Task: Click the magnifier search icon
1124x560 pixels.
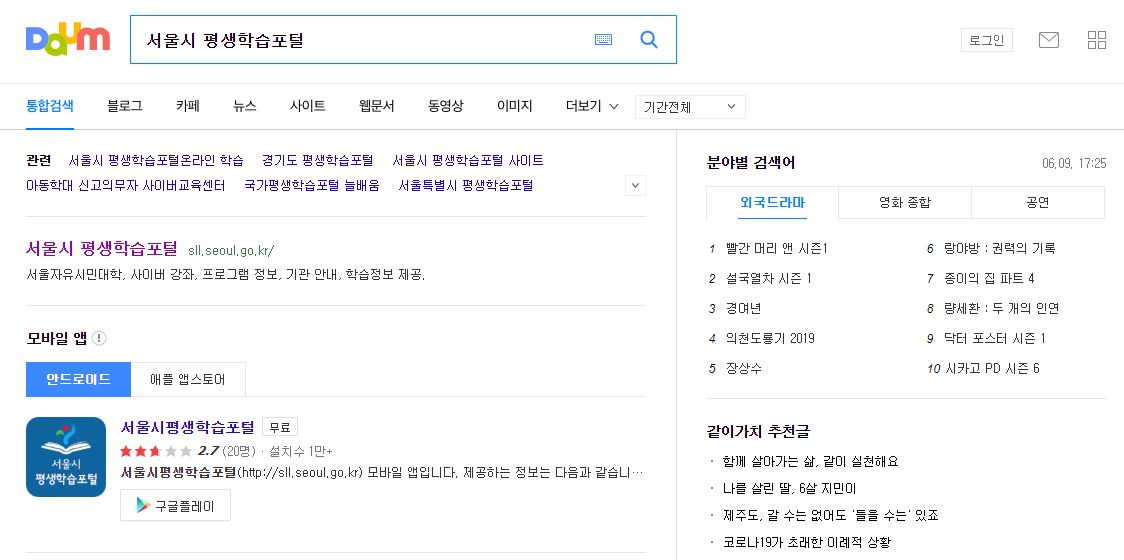Action: (x=649, y=39)
